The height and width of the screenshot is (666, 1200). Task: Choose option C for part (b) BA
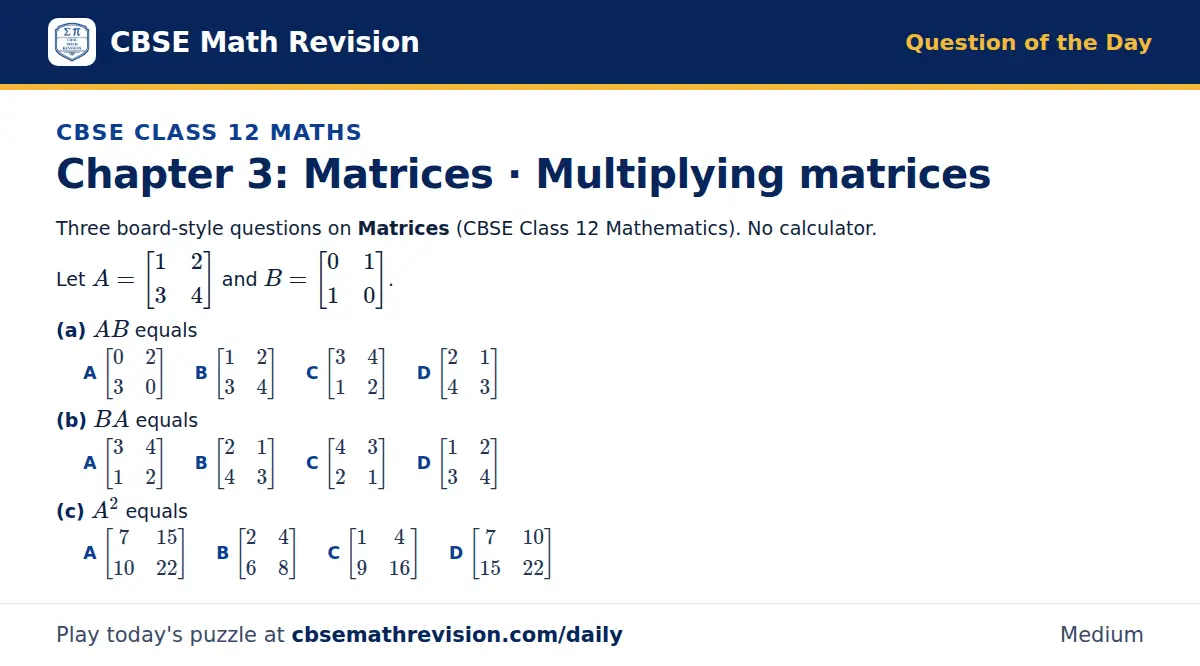pyautogui.click(x=345, y=463)
